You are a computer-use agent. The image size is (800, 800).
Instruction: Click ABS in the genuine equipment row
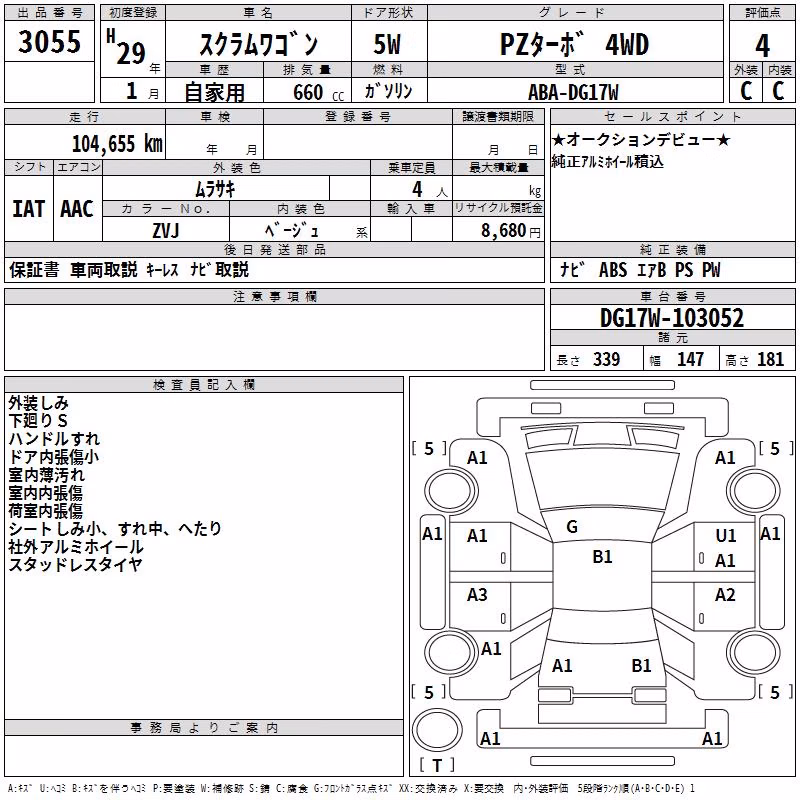pyautogui.click(x=613, y=270)
